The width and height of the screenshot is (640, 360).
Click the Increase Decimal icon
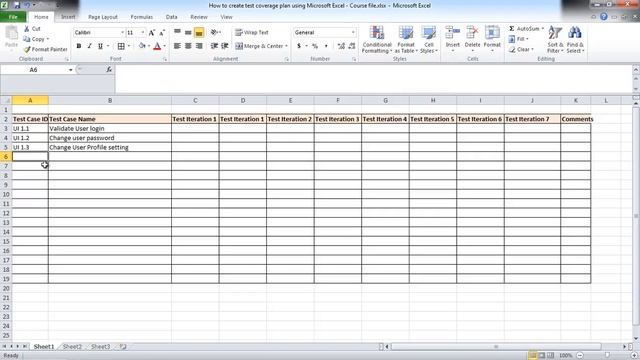click(341, 46)
